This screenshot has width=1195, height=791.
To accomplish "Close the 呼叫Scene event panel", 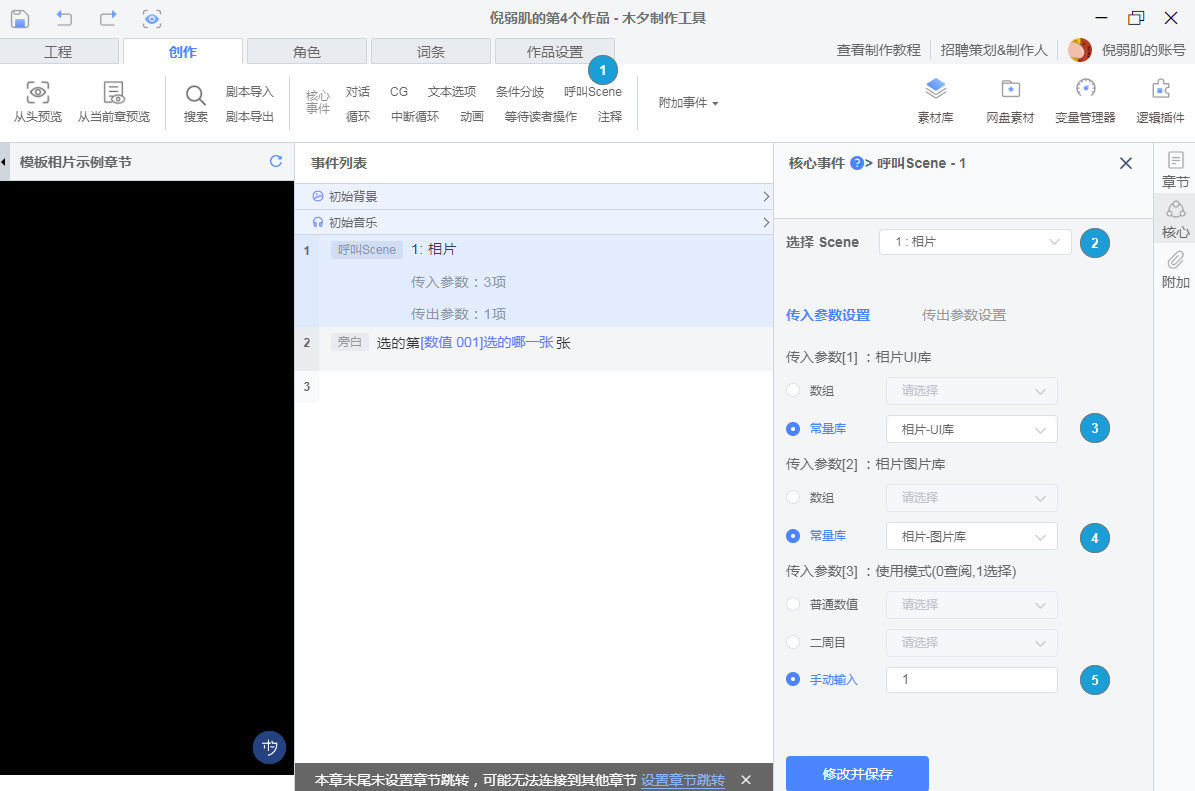I will [x=1126, y=163].
